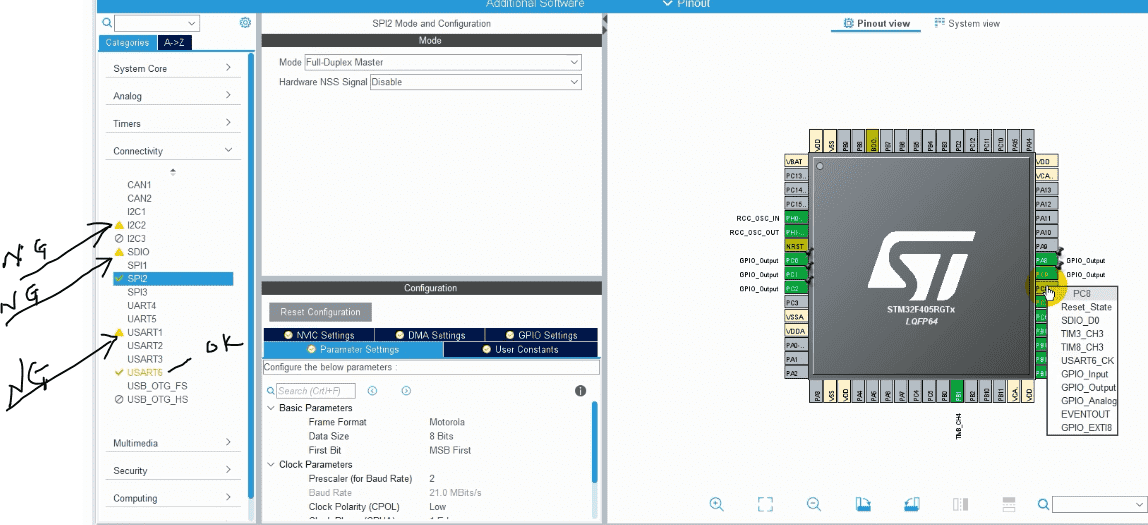1148x525 pixels.
Task: Select I2C2 in connectivity list
Action: point(136,225)
